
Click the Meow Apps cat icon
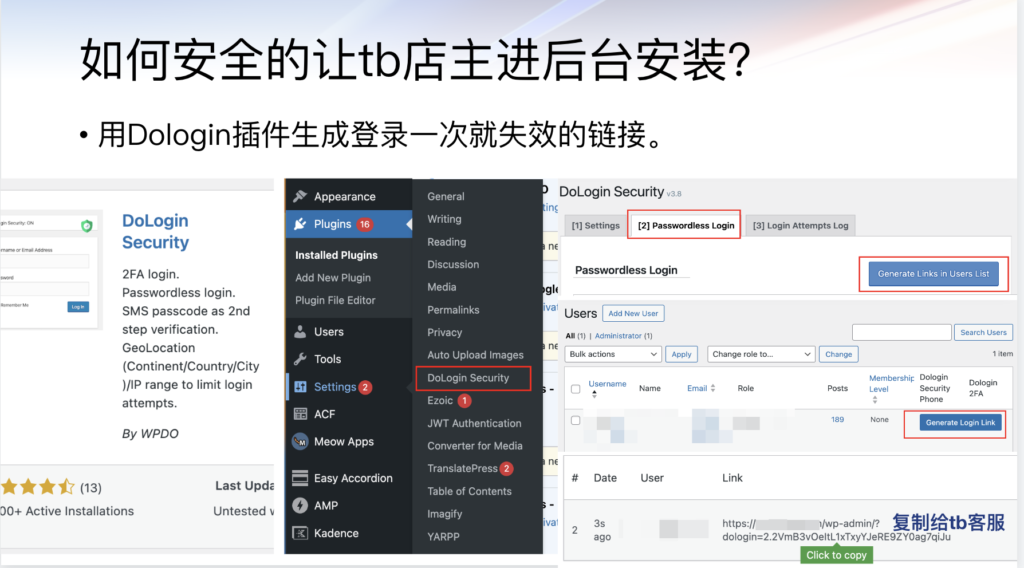click(x=300, y=441)
